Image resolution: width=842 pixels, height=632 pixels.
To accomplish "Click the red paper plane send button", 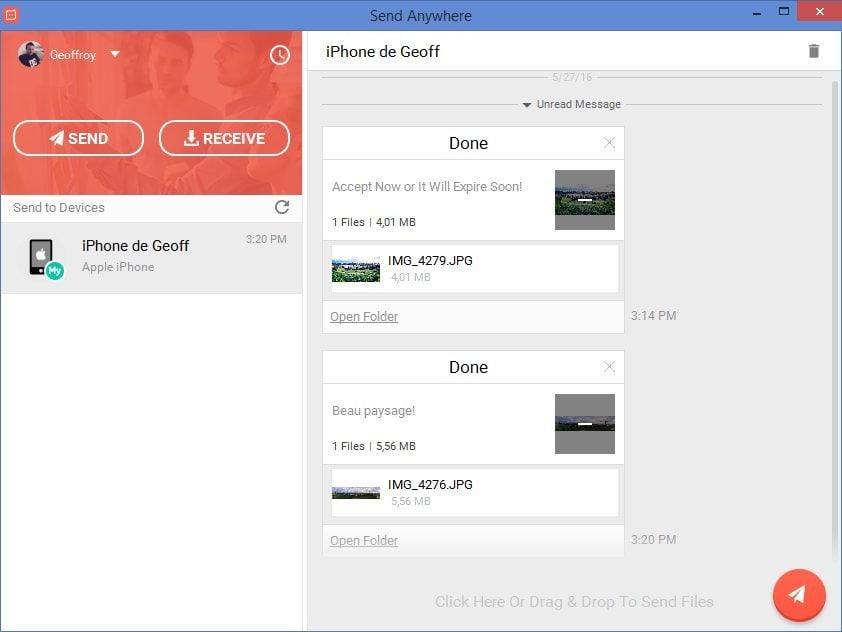I will pos(798,595).
